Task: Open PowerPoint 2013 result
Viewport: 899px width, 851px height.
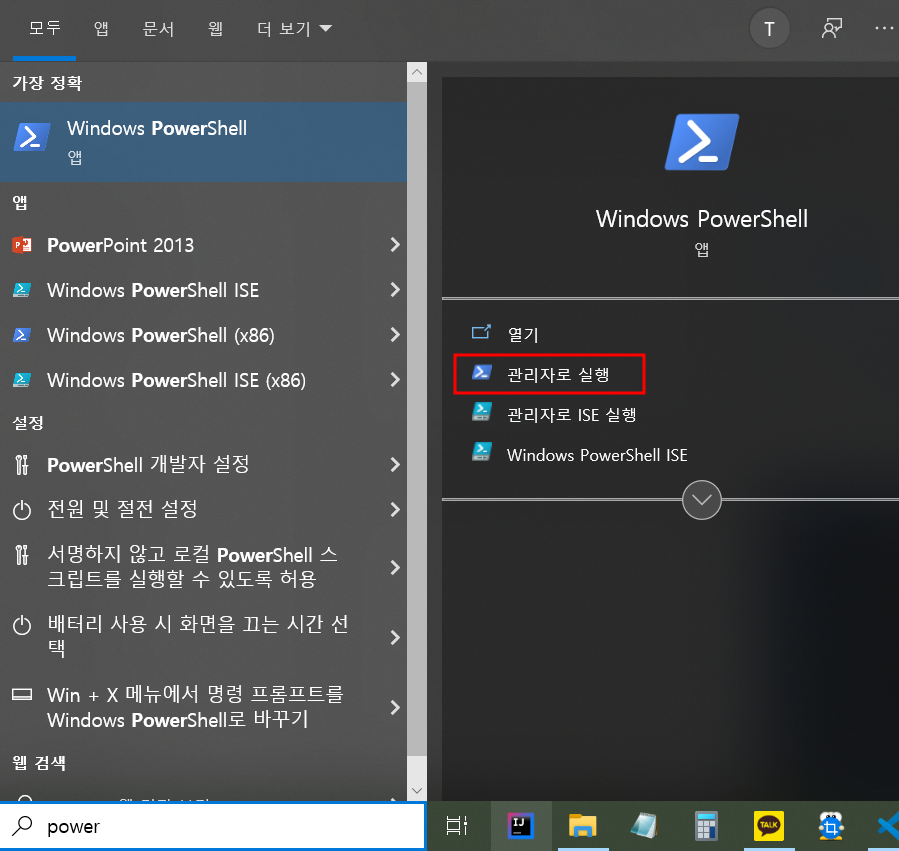Action: pyautogui.click(x=204, y=245)
